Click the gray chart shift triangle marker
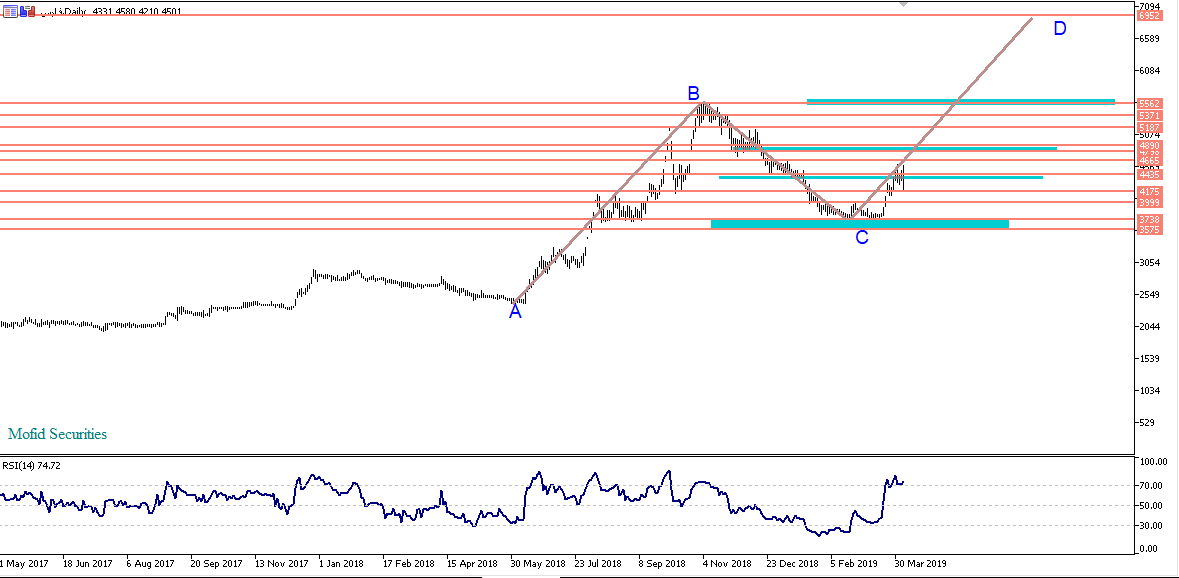The height and width of the screenshot is (578, 1179). tap(904, 4)
